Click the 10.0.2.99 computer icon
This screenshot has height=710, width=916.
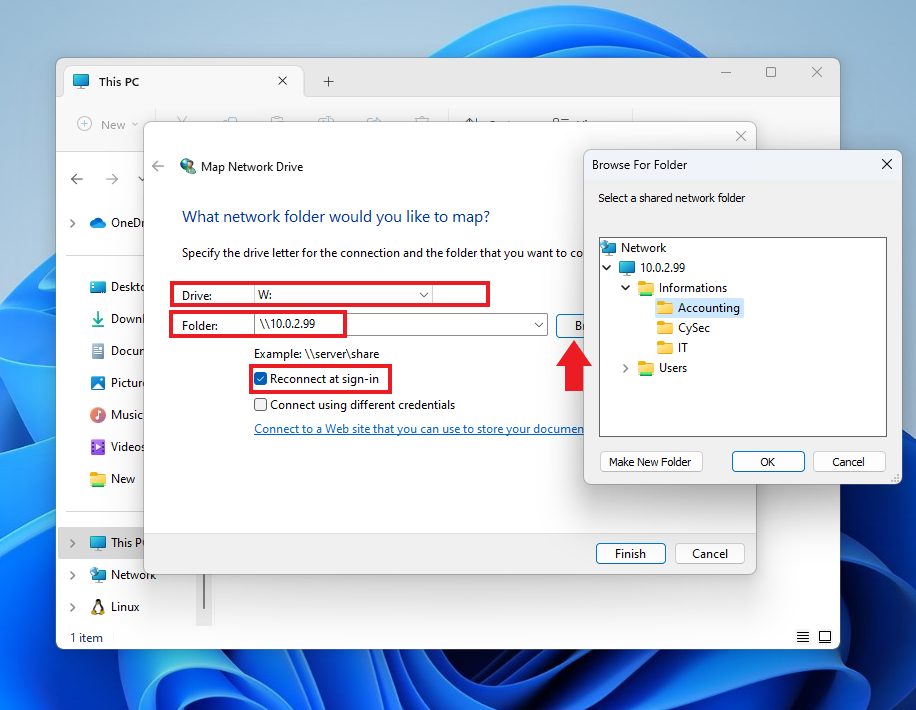pos(627,268)
